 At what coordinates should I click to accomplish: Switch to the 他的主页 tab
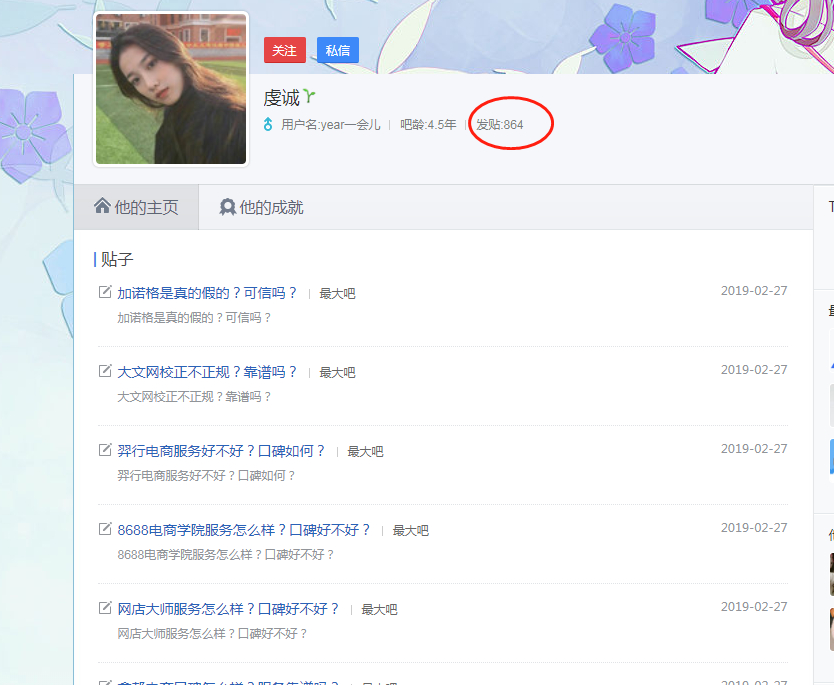click(136, 208)
